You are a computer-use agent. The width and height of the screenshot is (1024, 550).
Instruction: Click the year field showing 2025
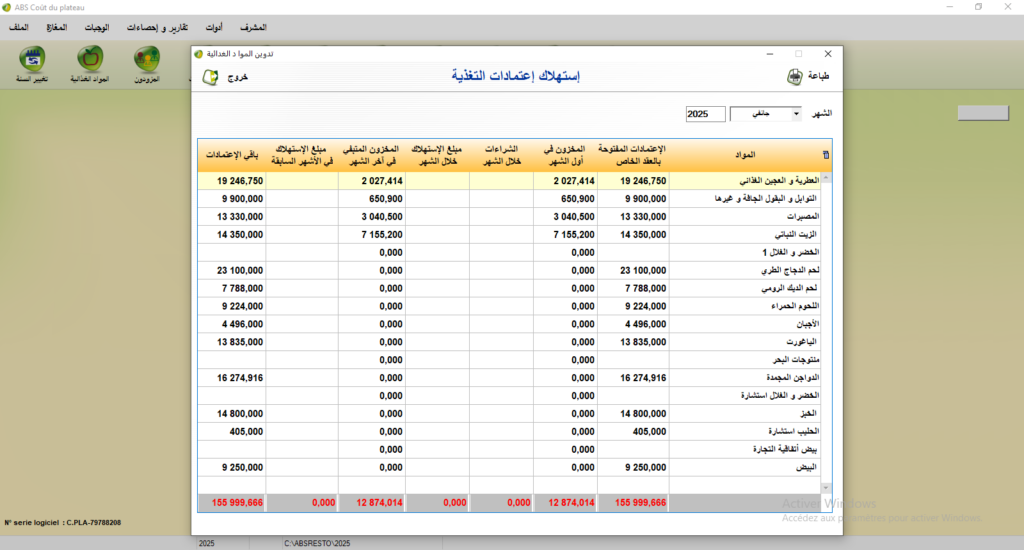(x=705, y=114)
